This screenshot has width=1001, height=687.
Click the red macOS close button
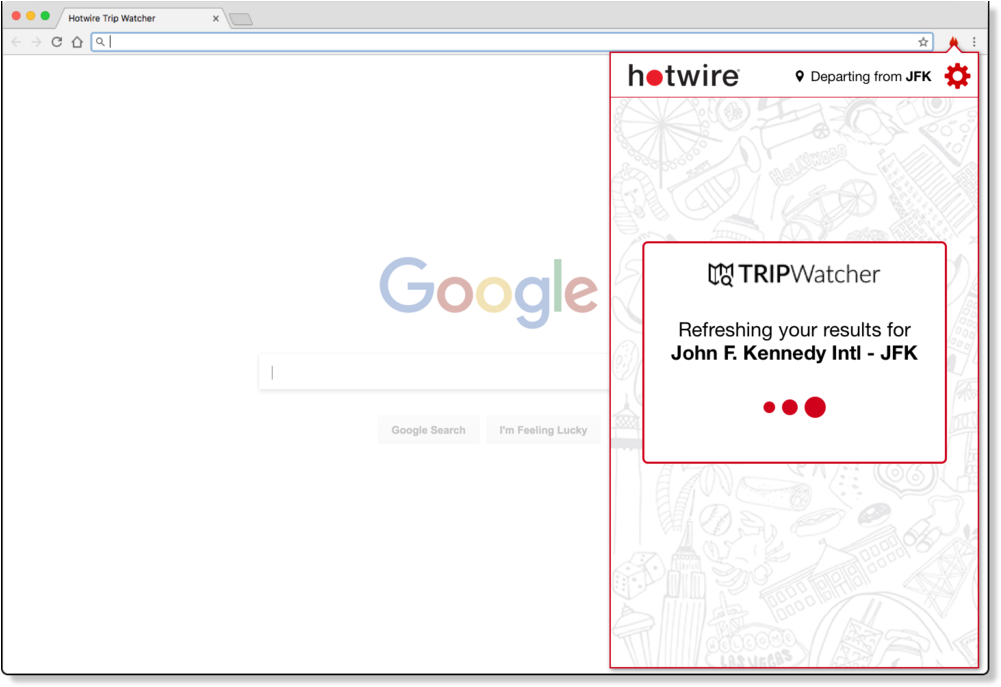click(x=16, y=16)
